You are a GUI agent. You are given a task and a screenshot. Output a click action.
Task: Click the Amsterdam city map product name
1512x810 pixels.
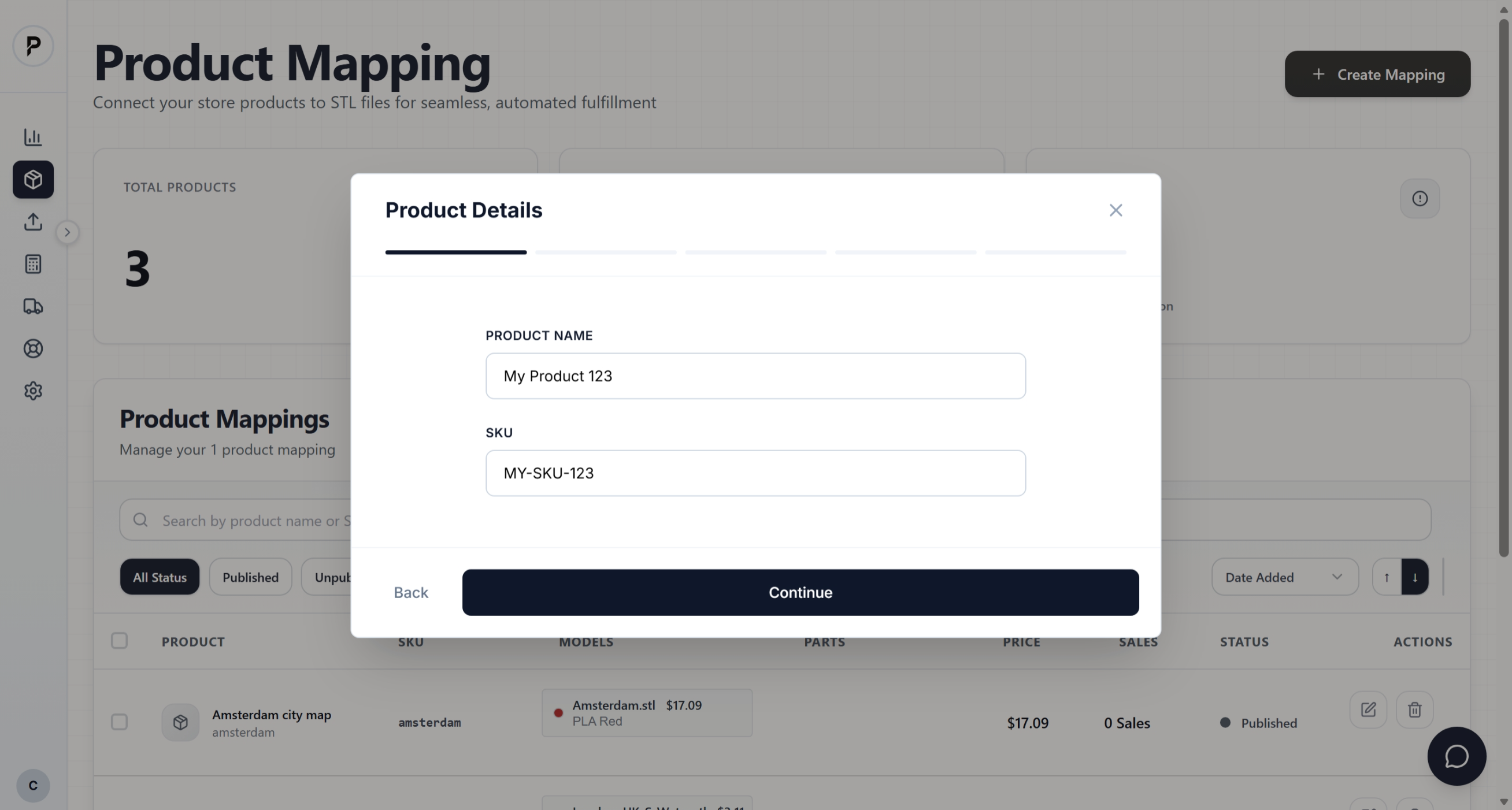(271, 715)
